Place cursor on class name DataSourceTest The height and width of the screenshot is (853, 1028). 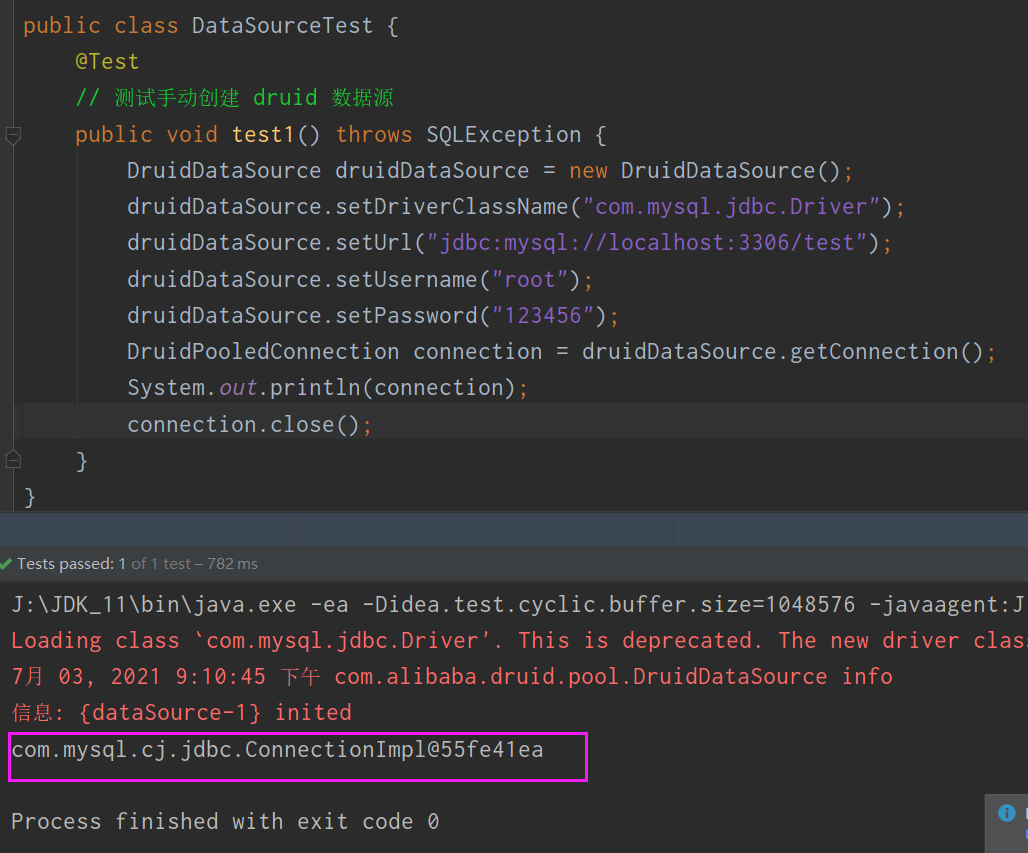(282, 26)
